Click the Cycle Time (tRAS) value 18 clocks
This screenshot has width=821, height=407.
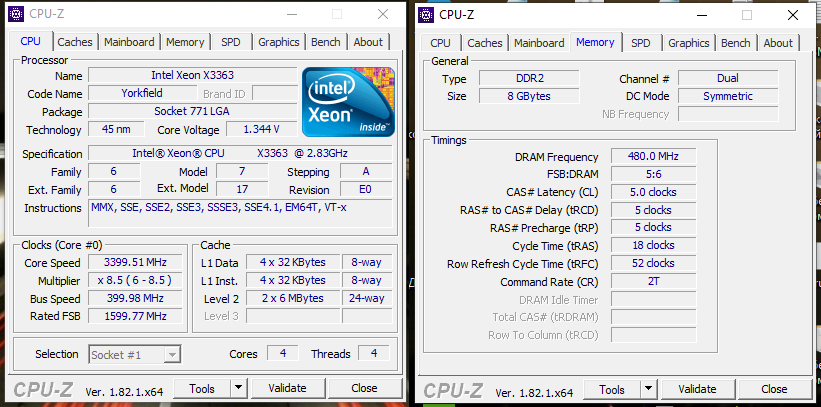(x=653, y=245)
